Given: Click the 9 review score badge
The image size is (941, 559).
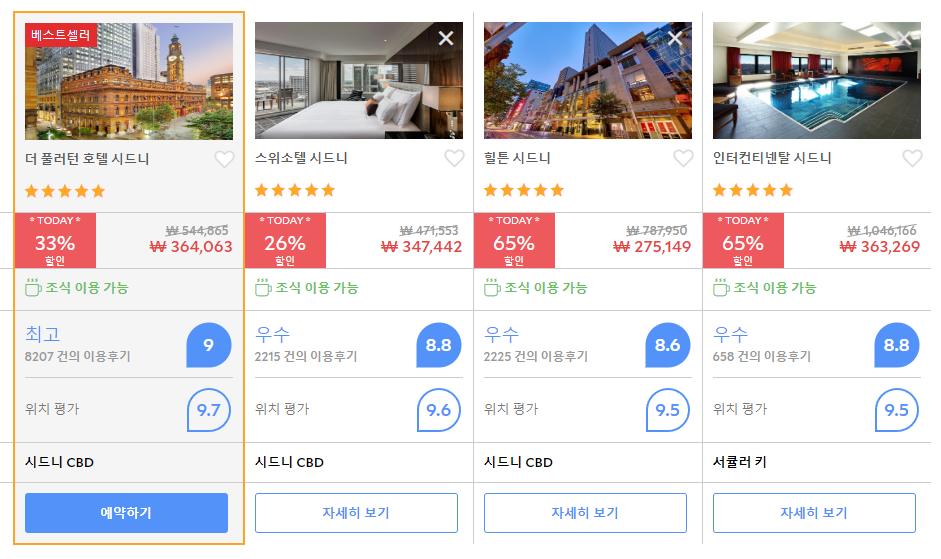Looking at the screenshot, I should pyautogui.click(x=209, y=345).
